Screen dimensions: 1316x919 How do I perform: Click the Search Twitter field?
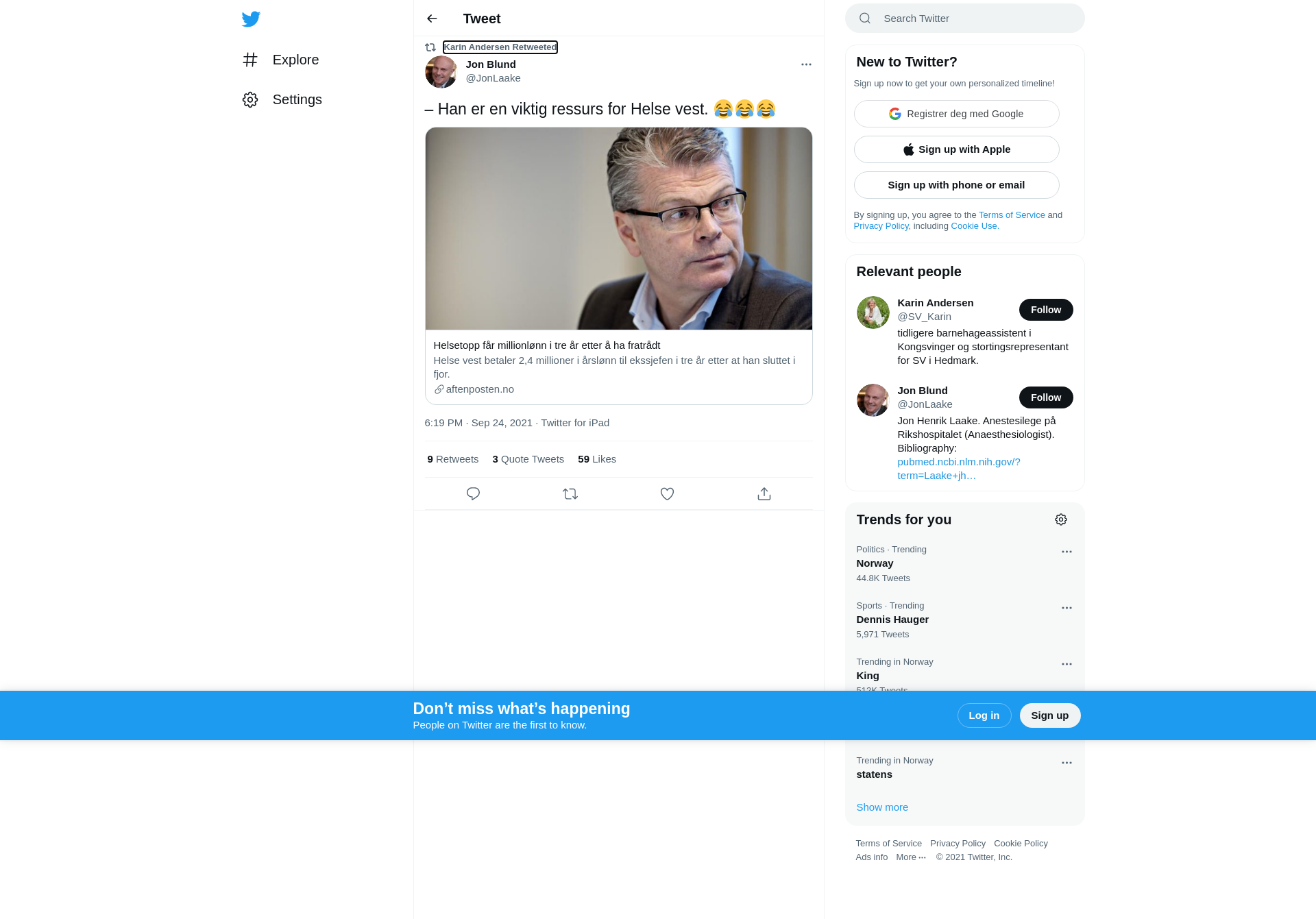click(965, 19)
